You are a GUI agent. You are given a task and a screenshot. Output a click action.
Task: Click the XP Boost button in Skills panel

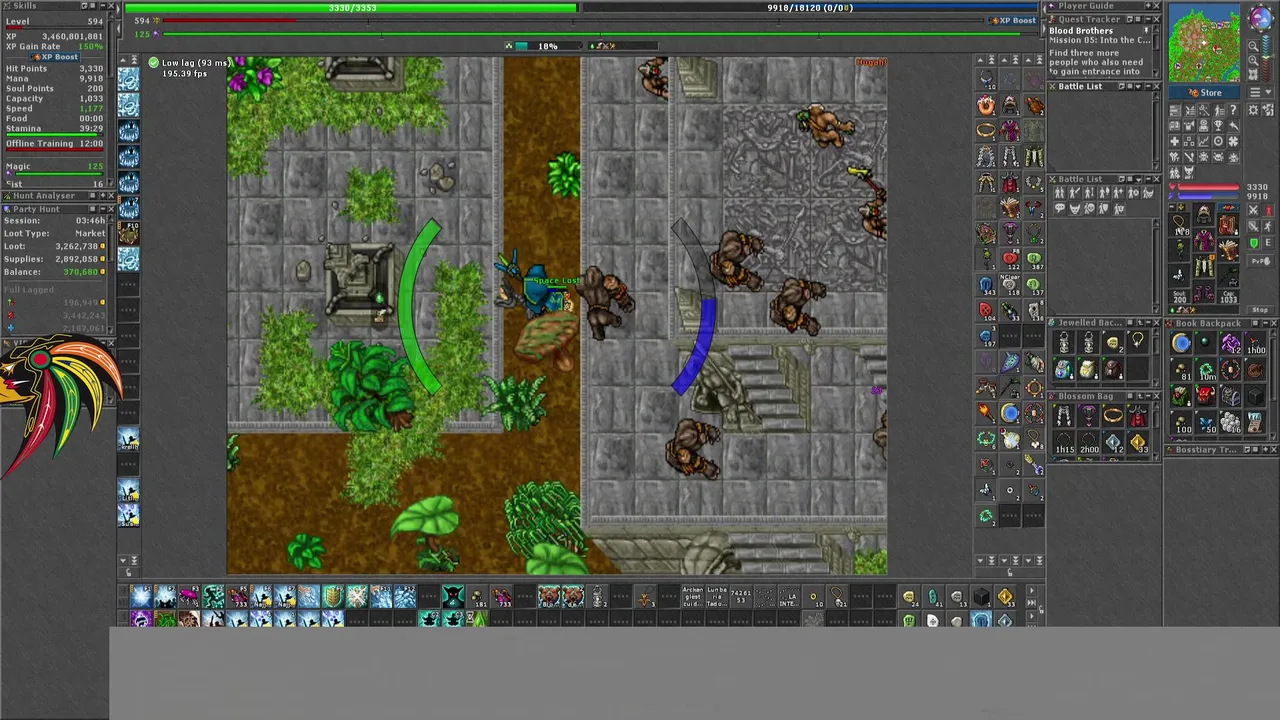click(x=55, y=57)
